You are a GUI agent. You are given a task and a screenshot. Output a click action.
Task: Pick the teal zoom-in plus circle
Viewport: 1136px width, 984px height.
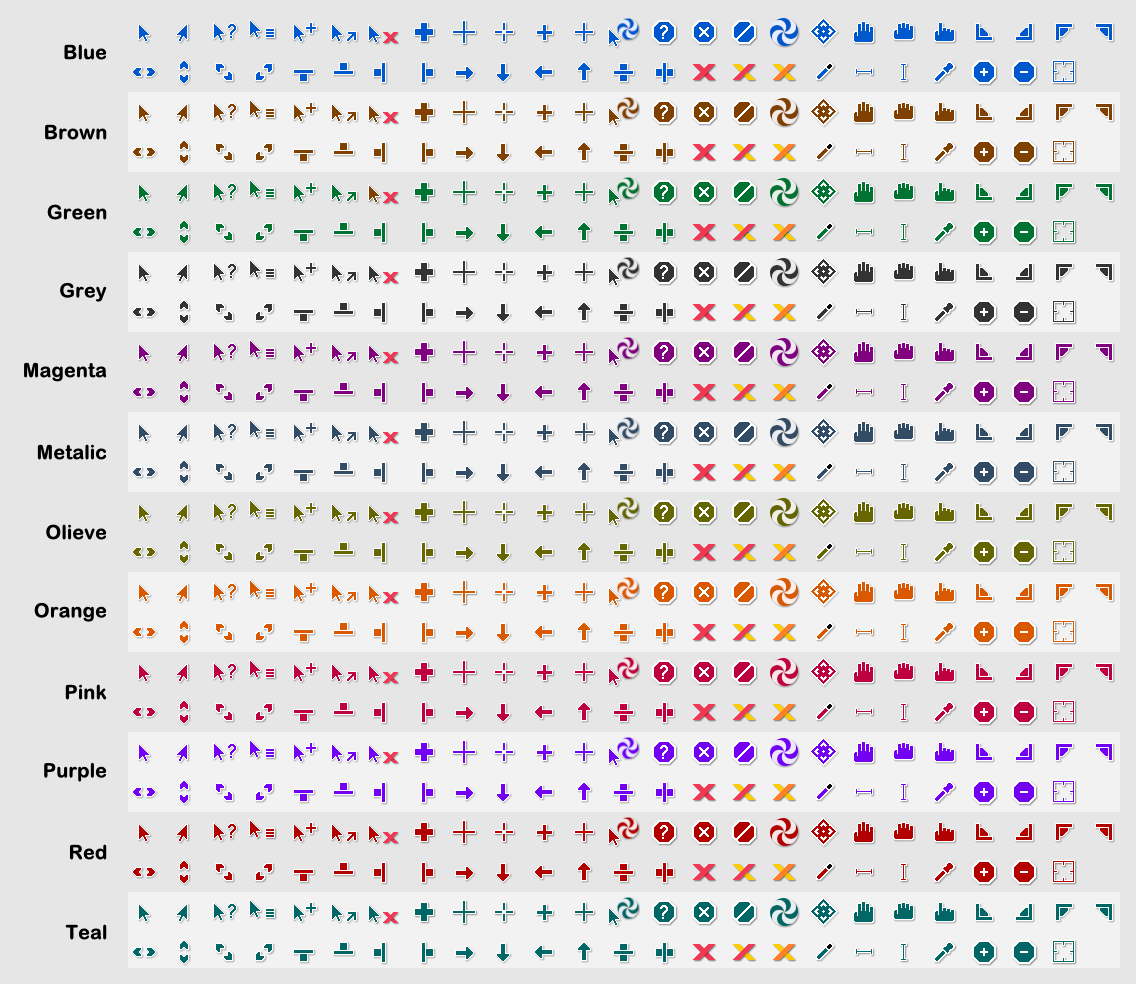(984, 952)
